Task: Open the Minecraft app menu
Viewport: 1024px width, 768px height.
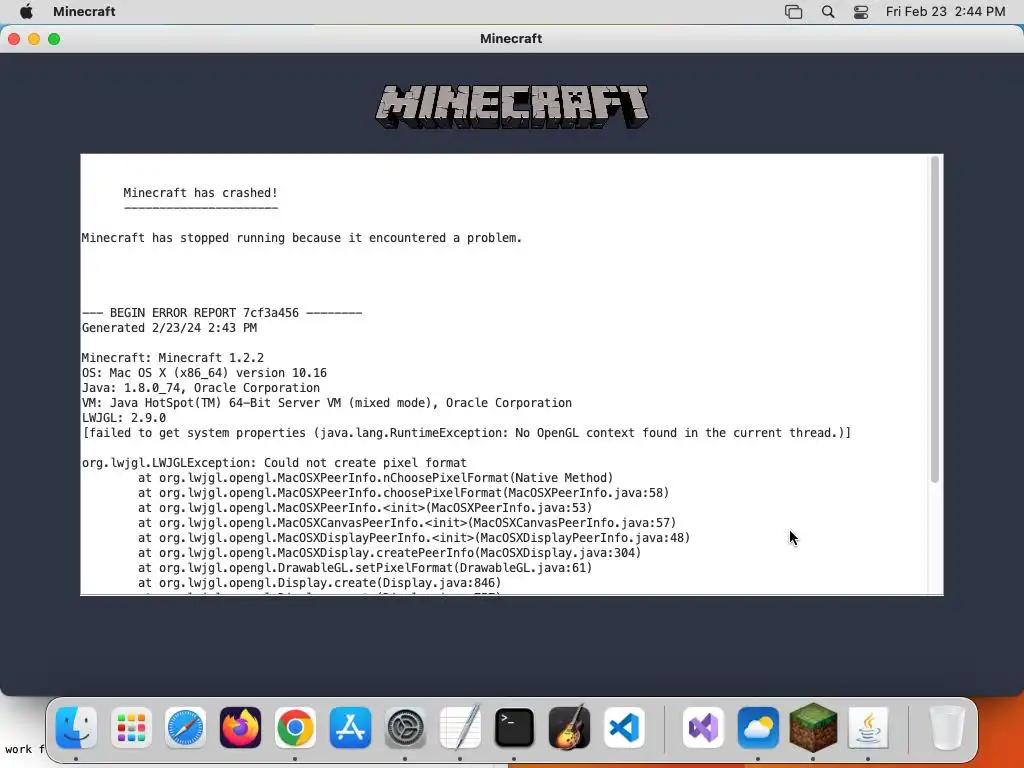Action: click(84, 11)
